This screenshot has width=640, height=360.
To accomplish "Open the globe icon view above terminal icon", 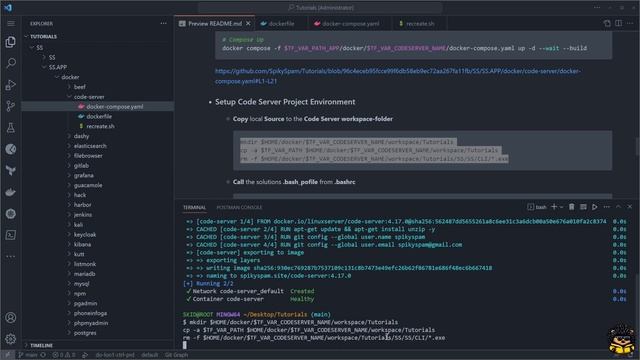I will coord(11,213).
